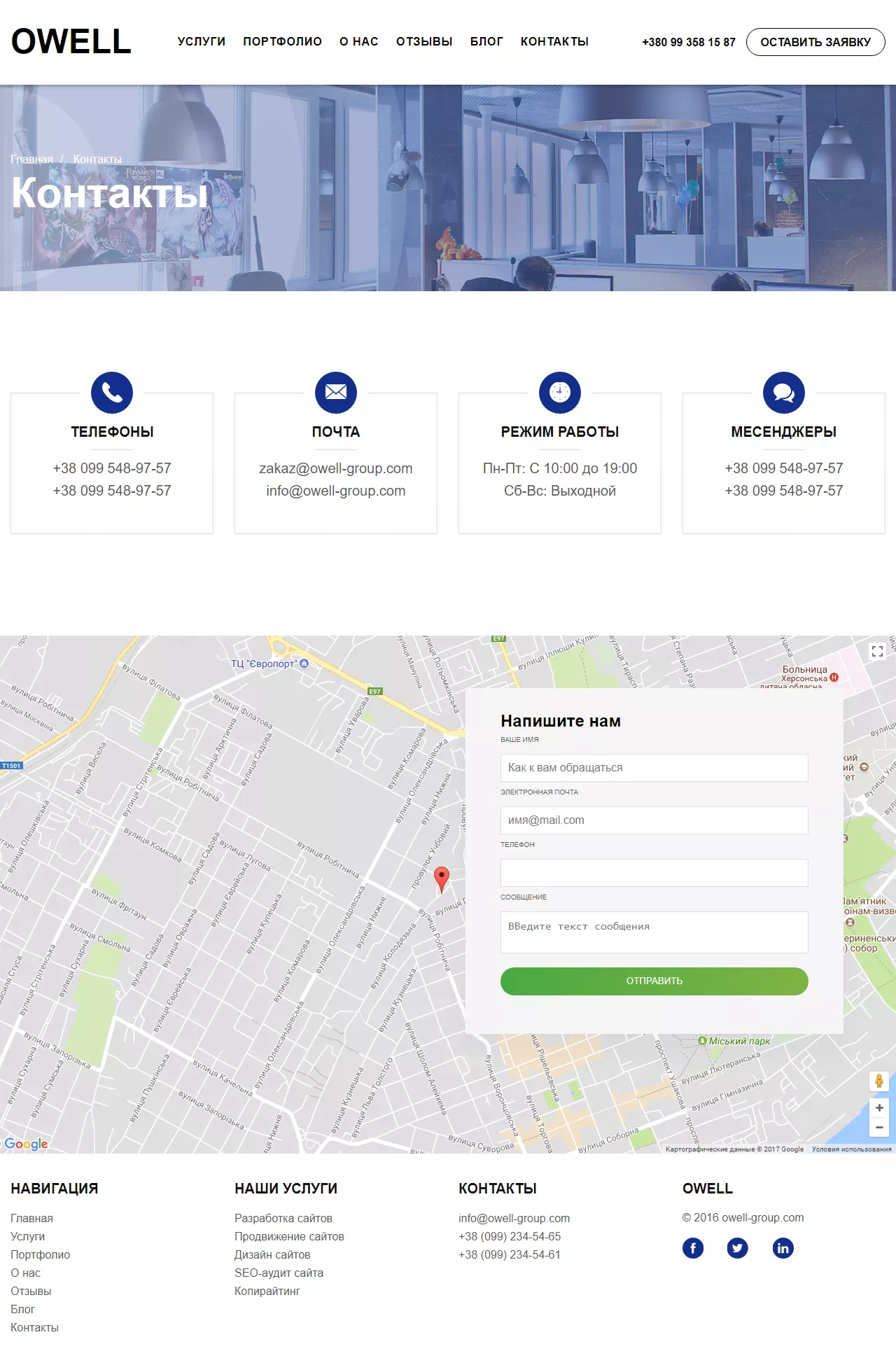Open the Facebook page from the footer icon

pos(693,1248)
